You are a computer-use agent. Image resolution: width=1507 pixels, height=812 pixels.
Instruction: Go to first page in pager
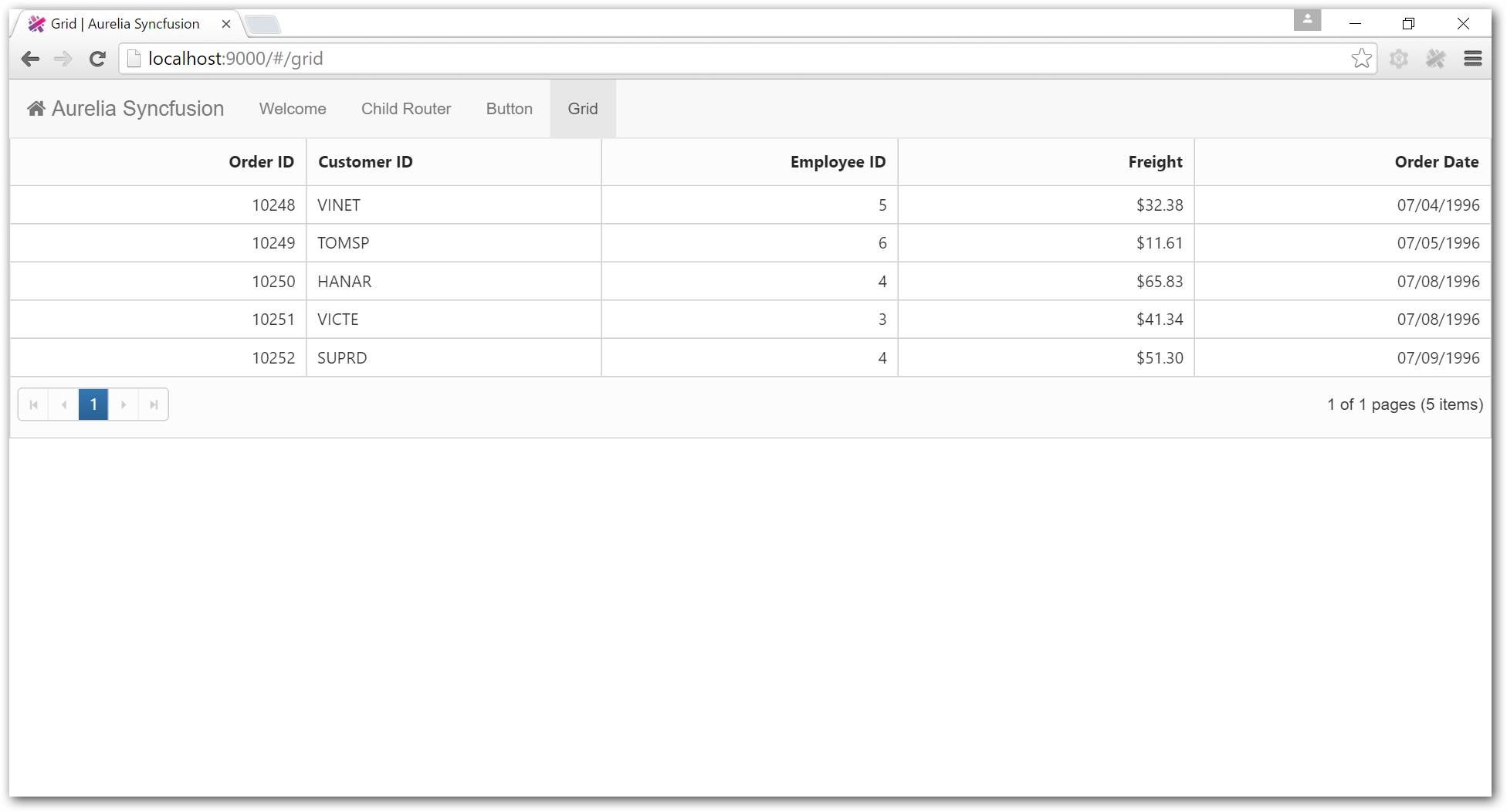pos(33,404)
